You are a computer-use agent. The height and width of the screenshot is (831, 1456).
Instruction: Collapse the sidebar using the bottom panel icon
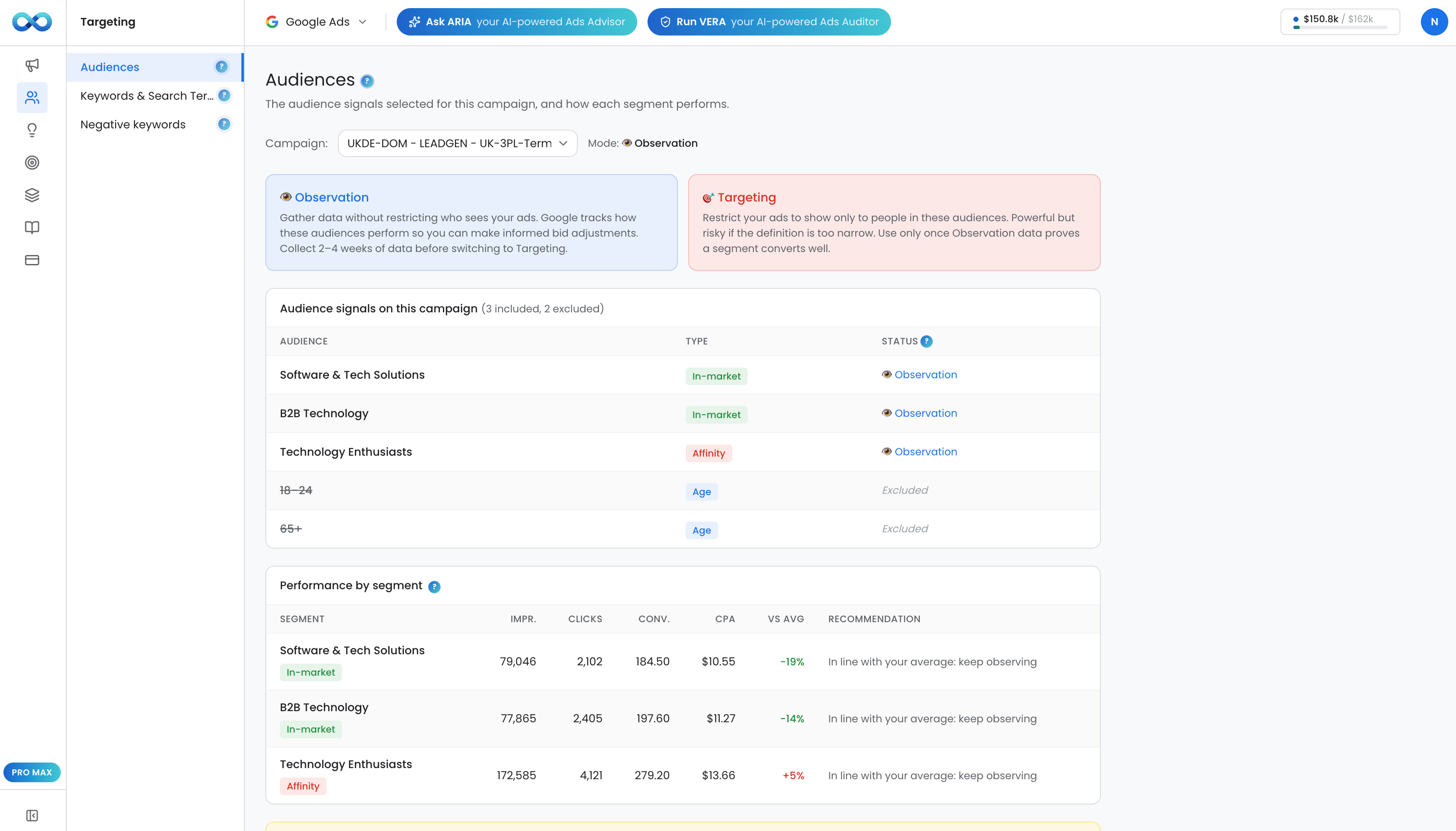(x=32, y=816)
